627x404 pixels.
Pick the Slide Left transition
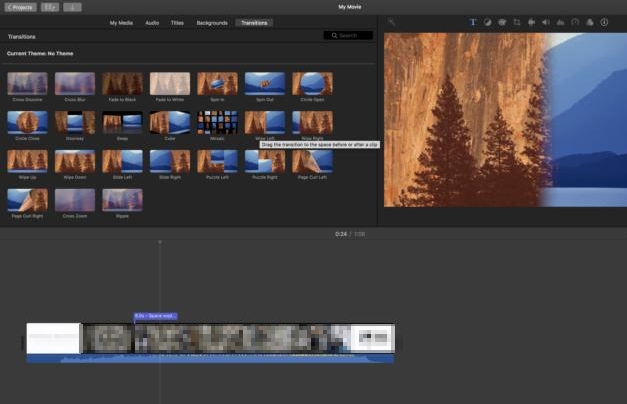(x=122, y=161)
